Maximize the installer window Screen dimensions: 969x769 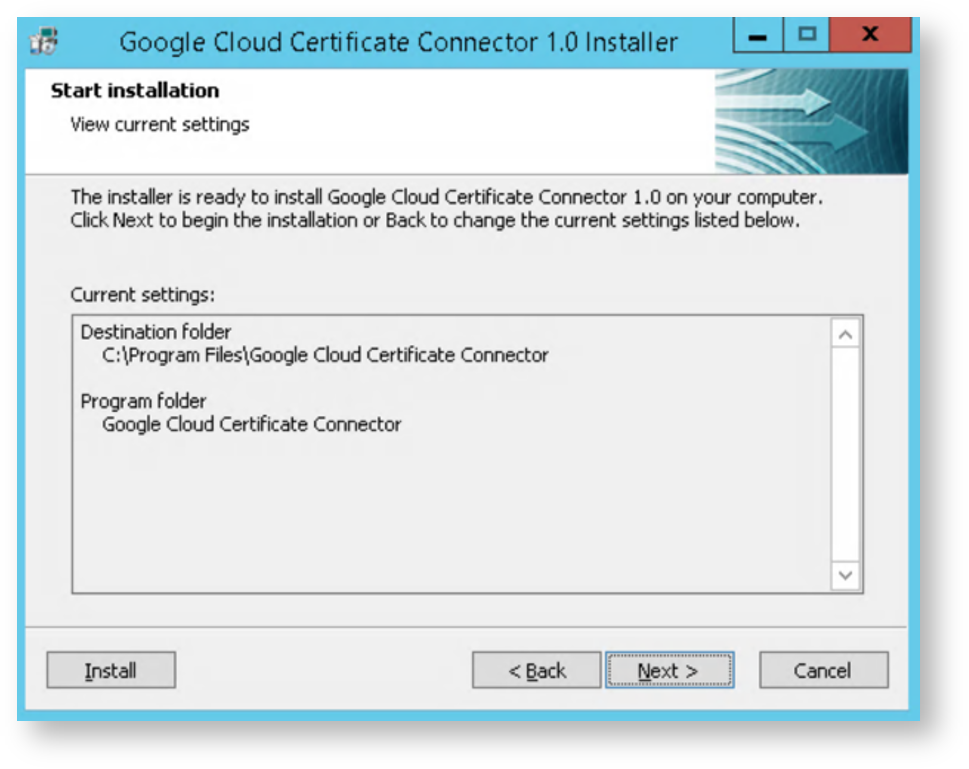click(x=808, y=35)
